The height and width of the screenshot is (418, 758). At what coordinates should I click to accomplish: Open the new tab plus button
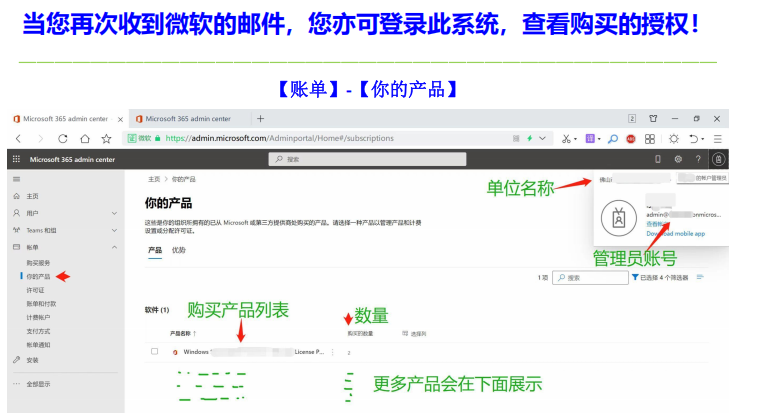261,118
